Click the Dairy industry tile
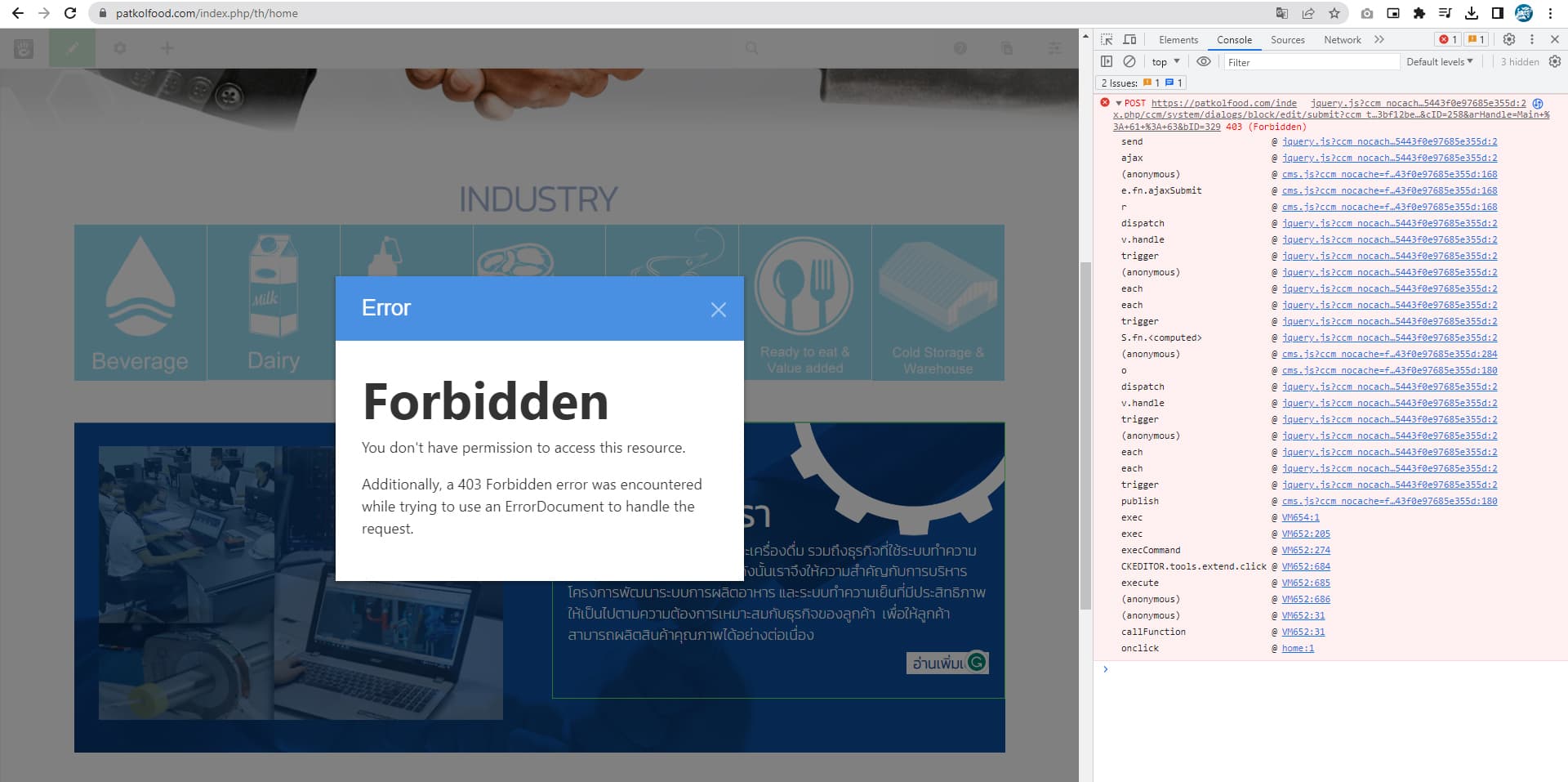1568x782 pixels. [x=274, y=302]
